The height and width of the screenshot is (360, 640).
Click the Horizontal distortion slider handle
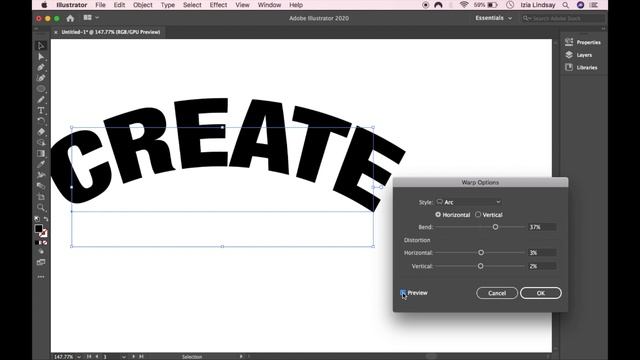click(x=481, y=253)
